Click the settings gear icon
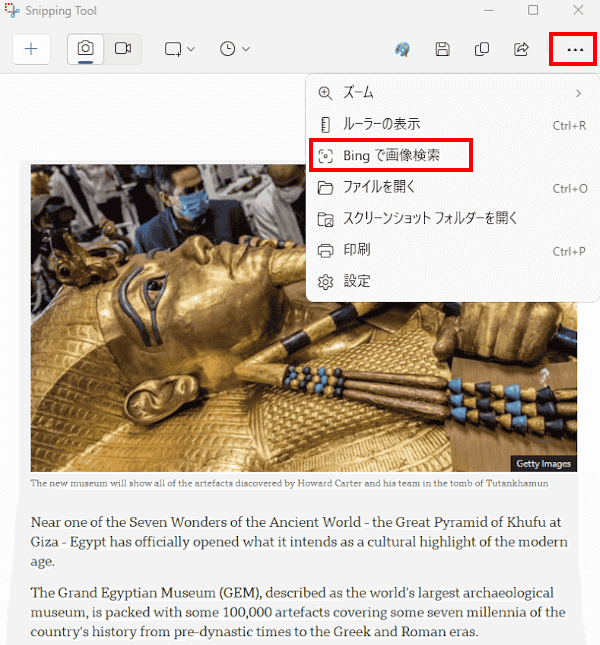The image size is (600, 645). [325, 282]
